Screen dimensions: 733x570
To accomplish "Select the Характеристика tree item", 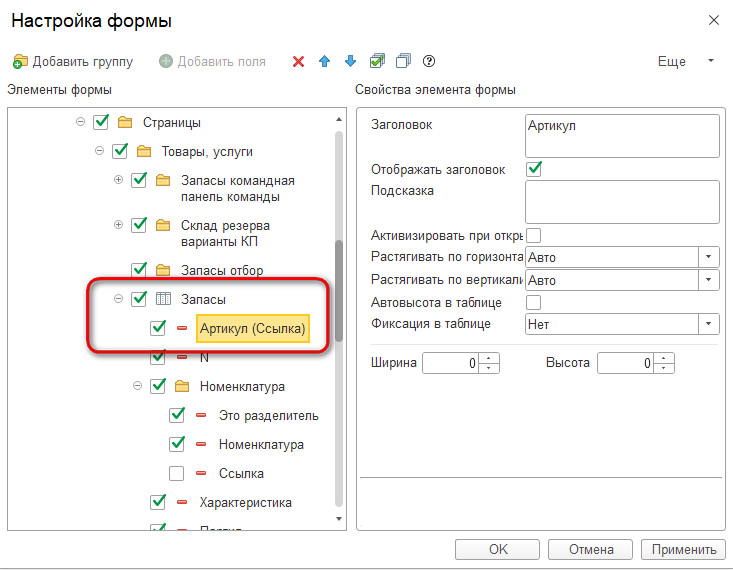I will click(x=245, y=502).
